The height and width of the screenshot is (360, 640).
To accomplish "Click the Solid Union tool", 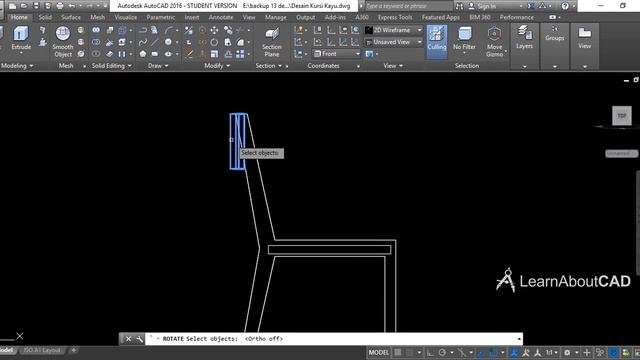I will click(96, 30).
